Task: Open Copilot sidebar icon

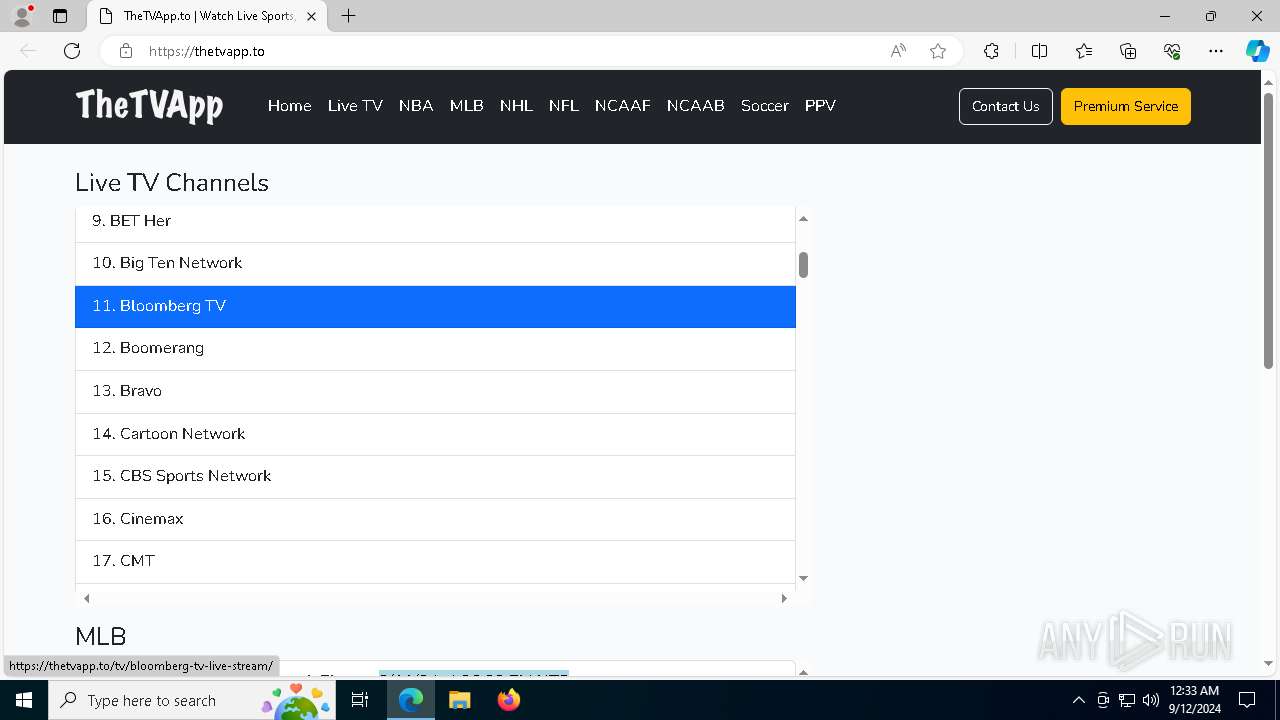Action: click(1257, 51)
